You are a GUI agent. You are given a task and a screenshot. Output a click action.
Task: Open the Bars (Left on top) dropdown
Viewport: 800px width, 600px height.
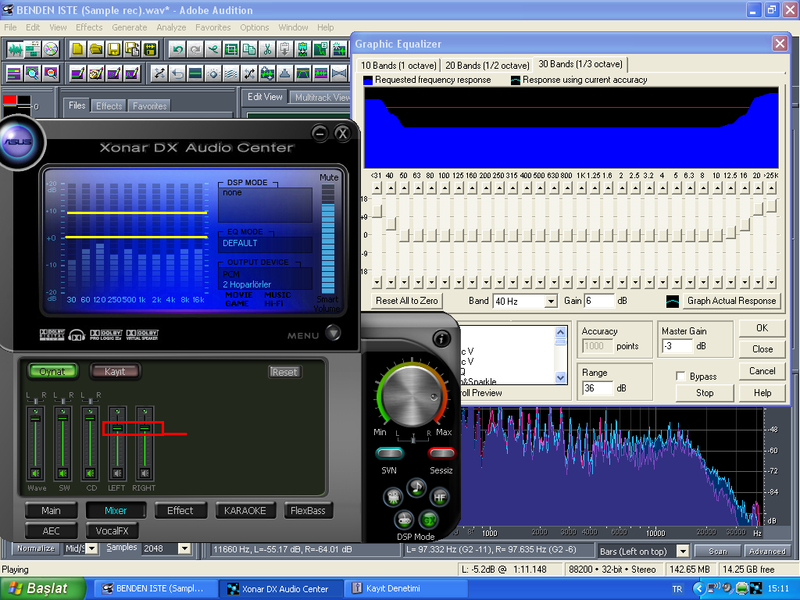pos(682,551)
